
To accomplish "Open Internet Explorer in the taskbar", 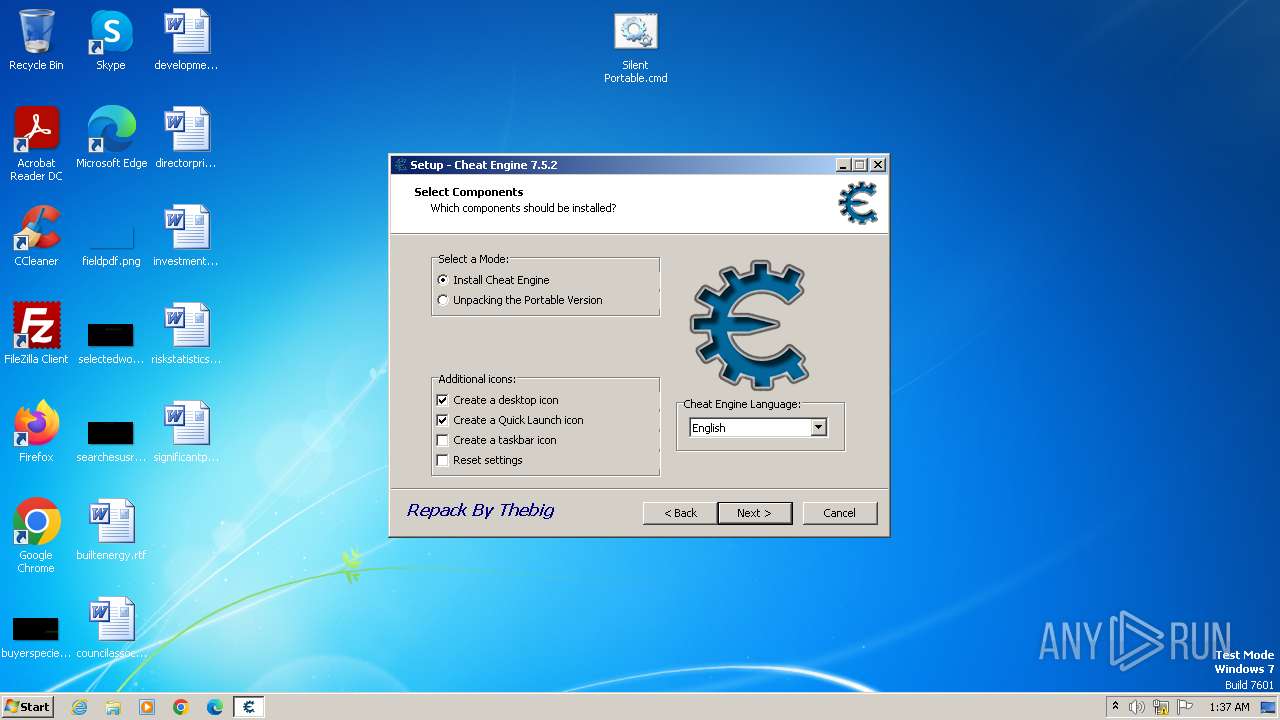I will tap(79, 707).
